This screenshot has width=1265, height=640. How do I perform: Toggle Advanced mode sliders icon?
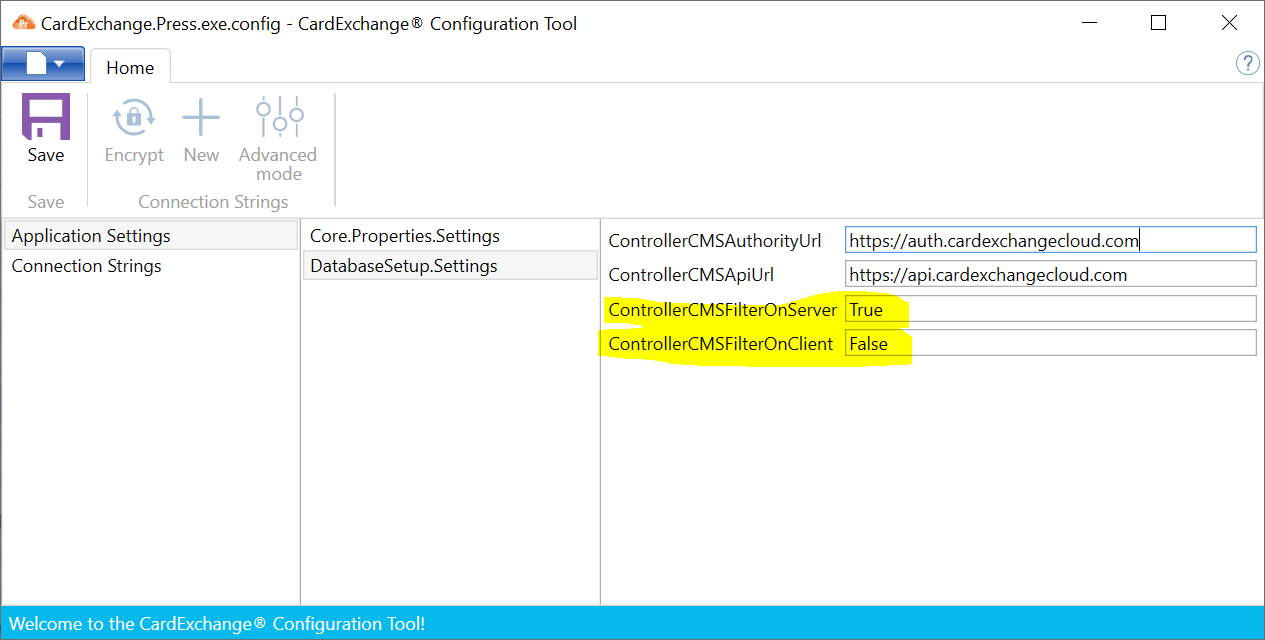pos(278,118)
